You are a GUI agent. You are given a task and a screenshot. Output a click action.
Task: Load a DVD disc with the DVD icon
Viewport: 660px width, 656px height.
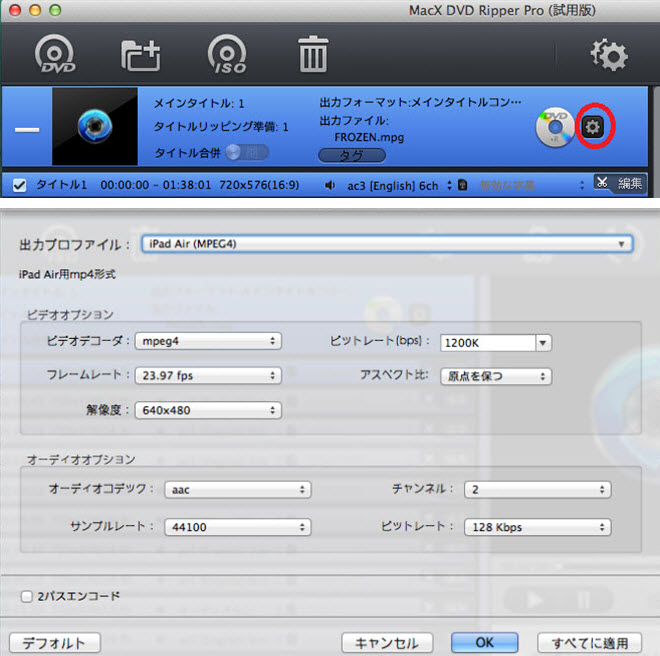coord(54,54)
